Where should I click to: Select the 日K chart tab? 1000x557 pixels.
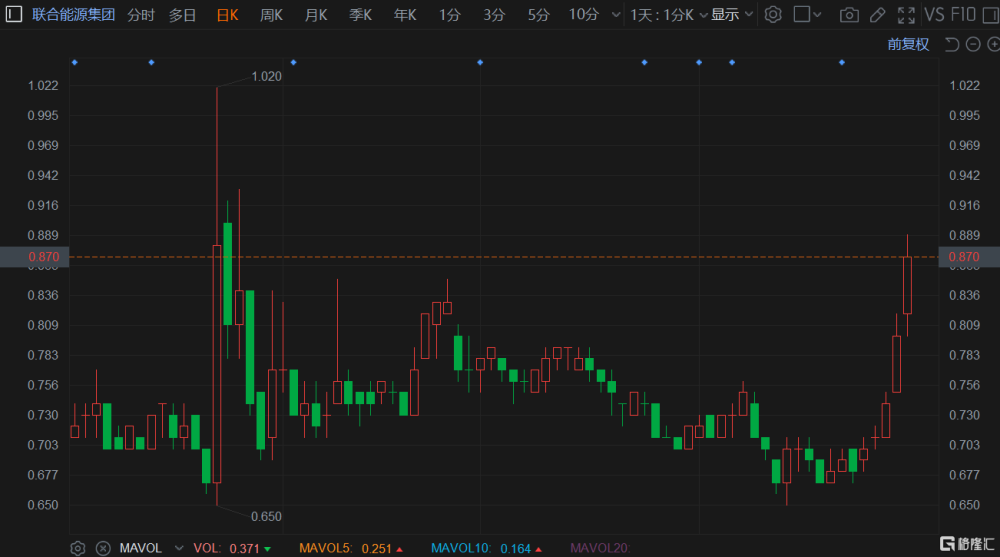pos(228,15)
